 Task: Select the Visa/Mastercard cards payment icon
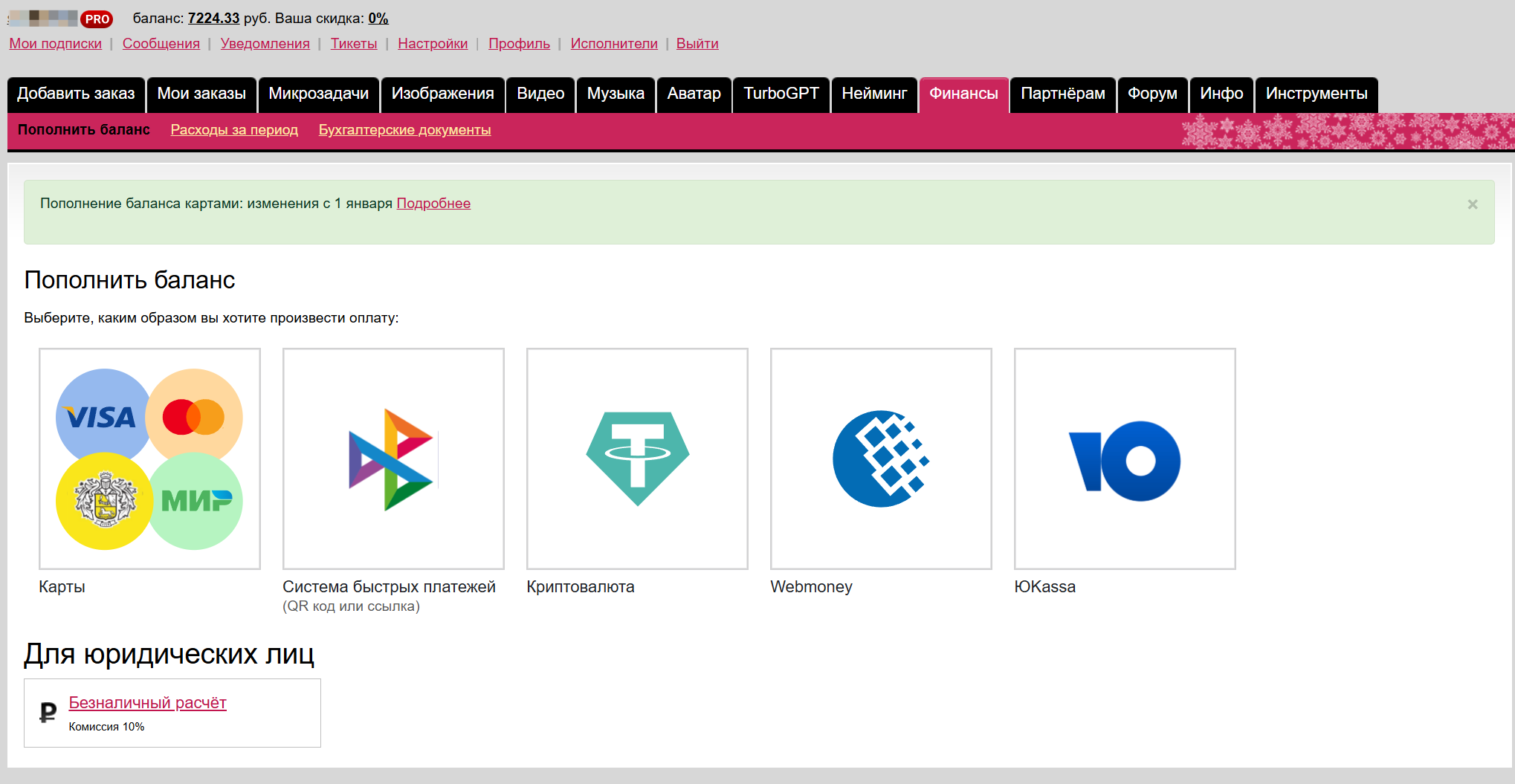click(149, 459)
